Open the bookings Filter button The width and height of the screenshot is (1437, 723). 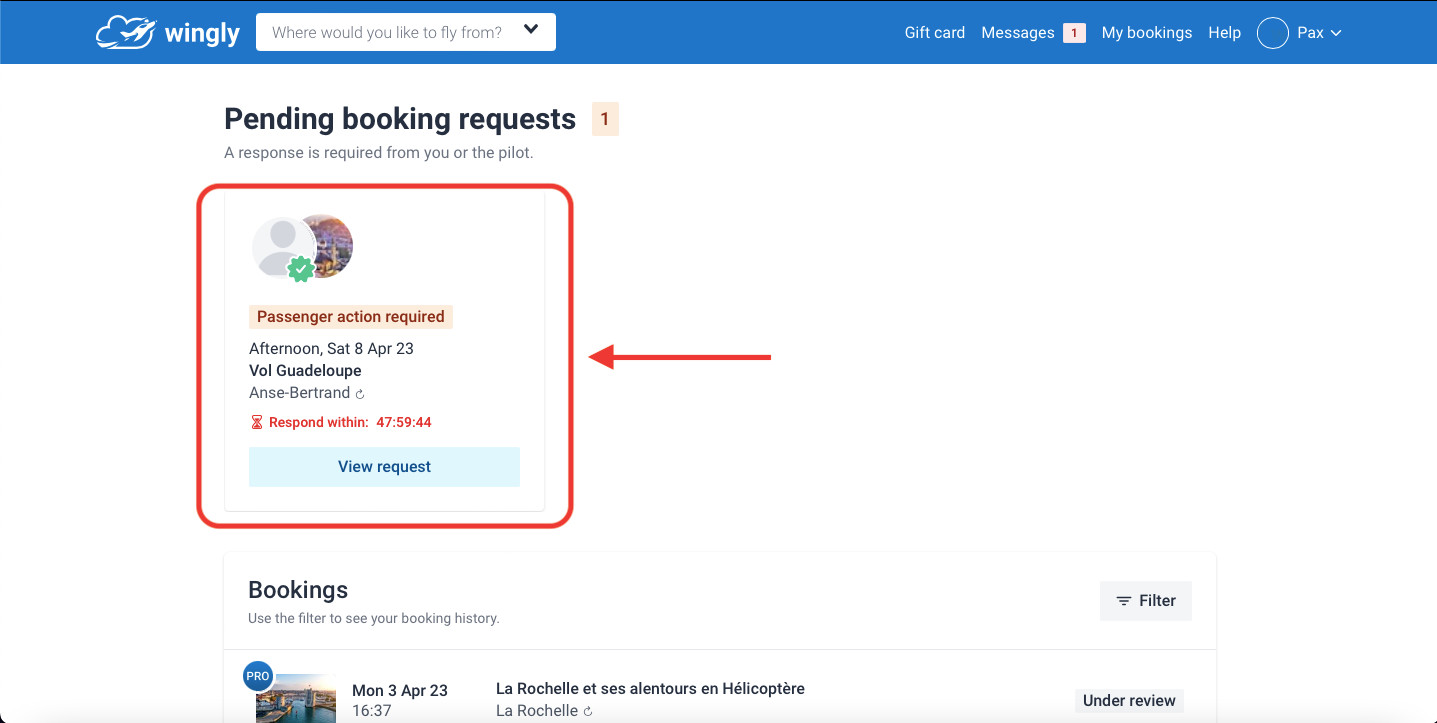(1146, 601)
